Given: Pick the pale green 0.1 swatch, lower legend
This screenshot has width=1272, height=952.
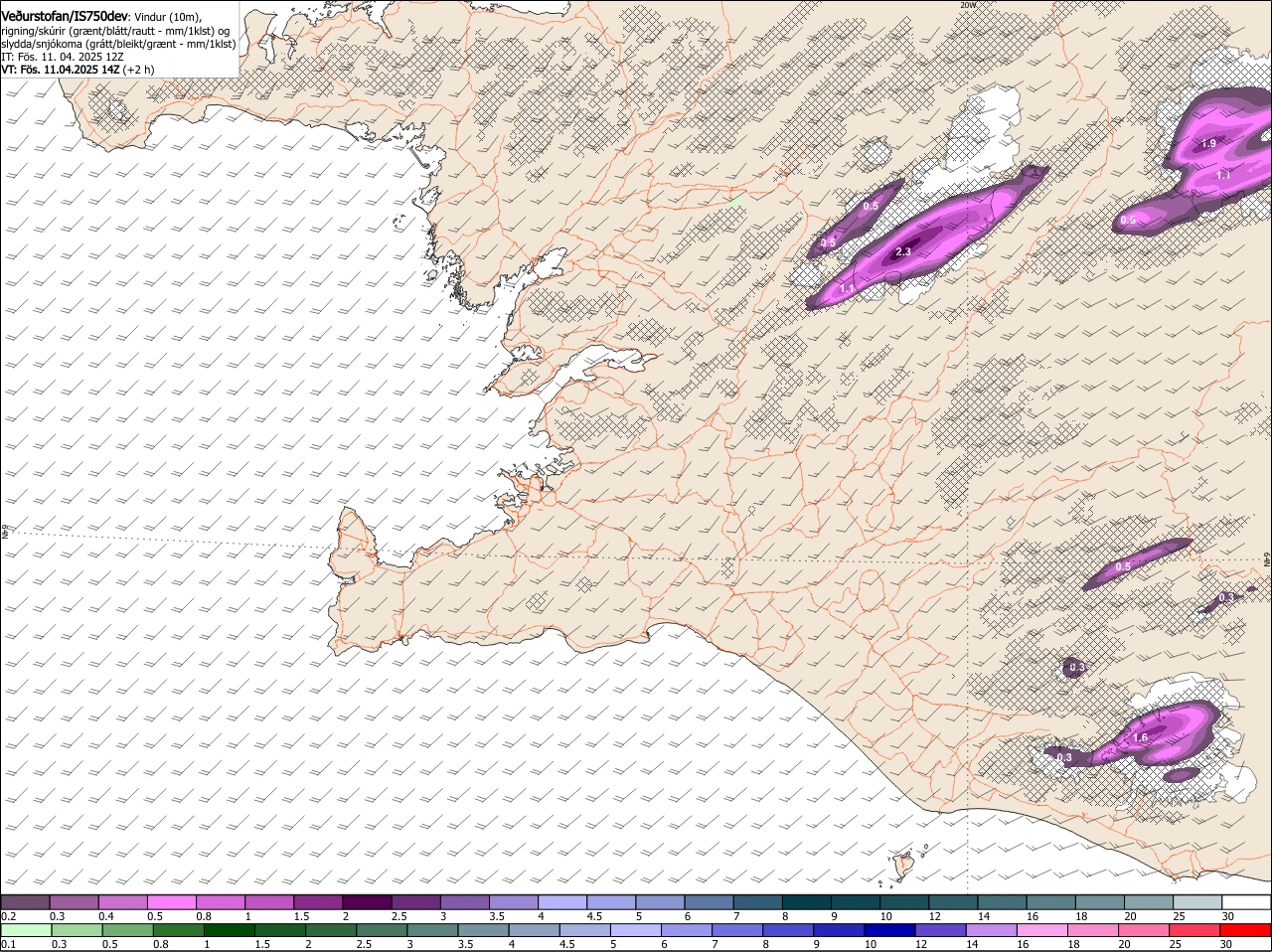Looking at the screenshot, I should point(26,930).
